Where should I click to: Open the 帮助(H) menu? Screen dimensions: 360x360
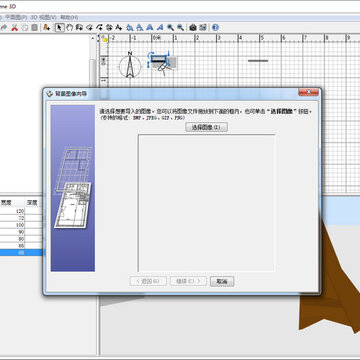pyautogui.click(x=69, y=17)
